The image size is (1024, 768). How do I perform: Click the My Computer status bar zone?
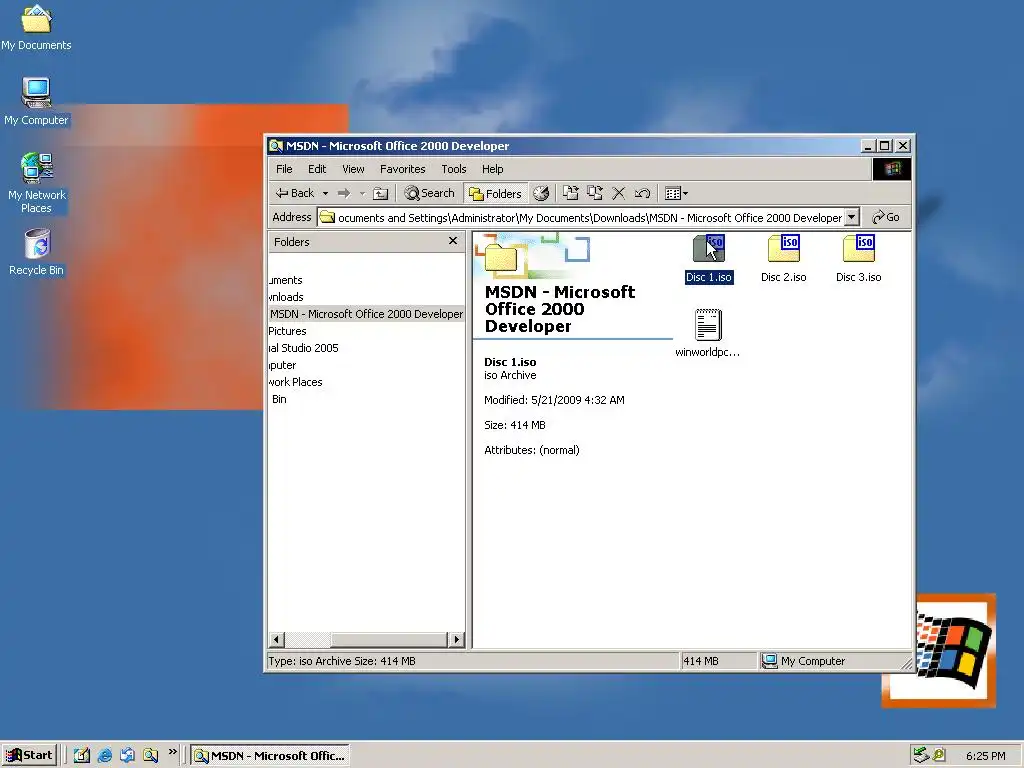click(x=833, y=661)
